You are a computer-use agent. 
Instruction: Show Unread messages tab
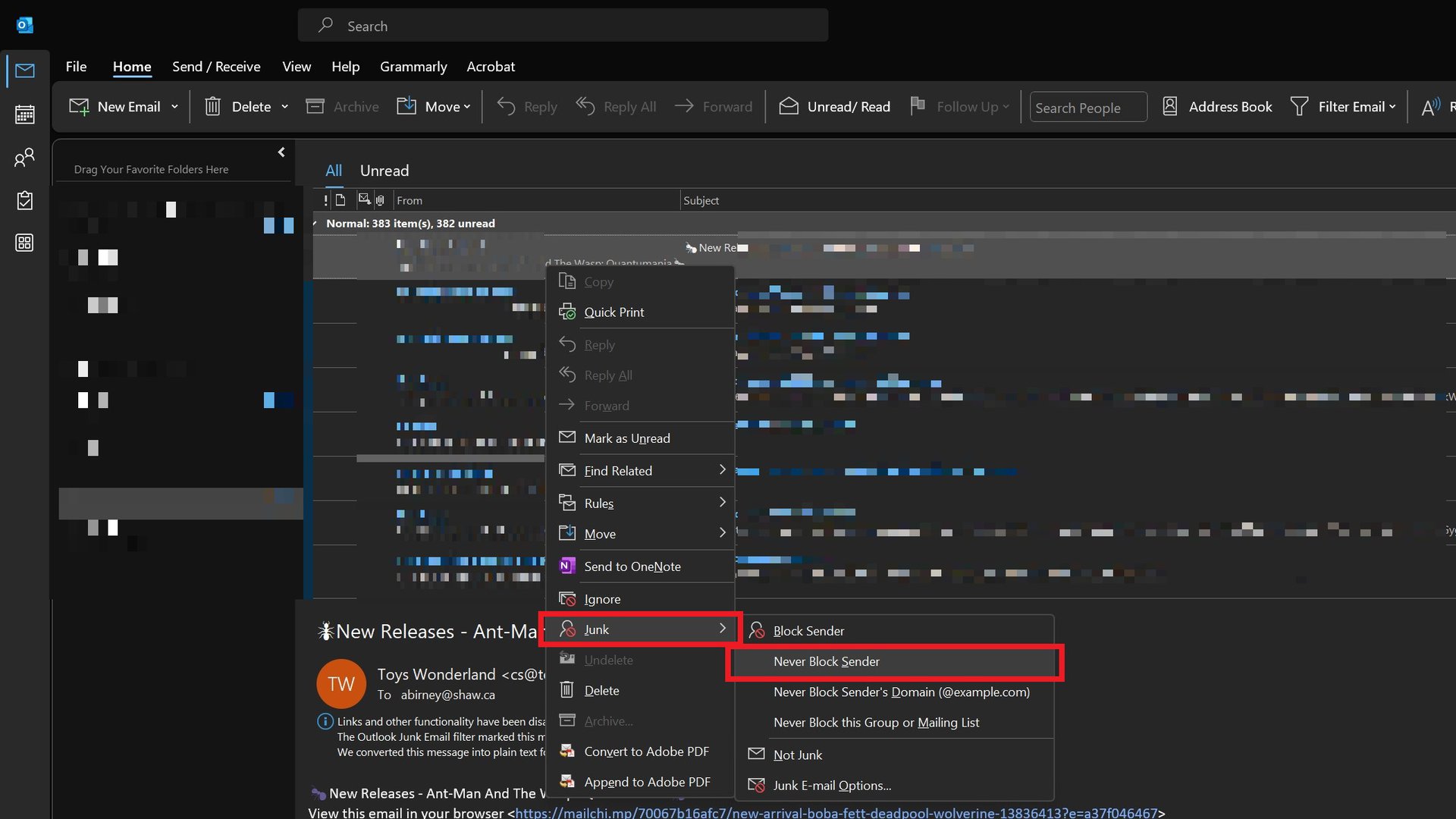[384, 171]
